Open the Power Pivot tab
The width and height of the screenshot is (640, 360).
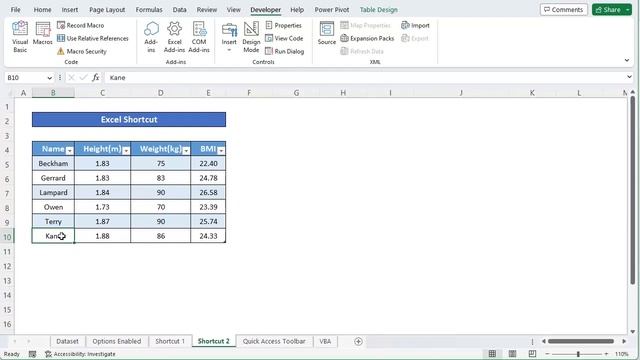(331, 9)
